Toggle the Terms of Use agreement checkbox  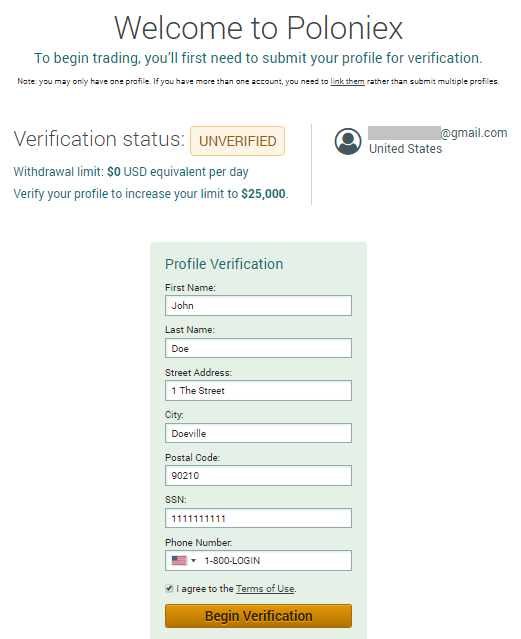click(x=169, y=588)
